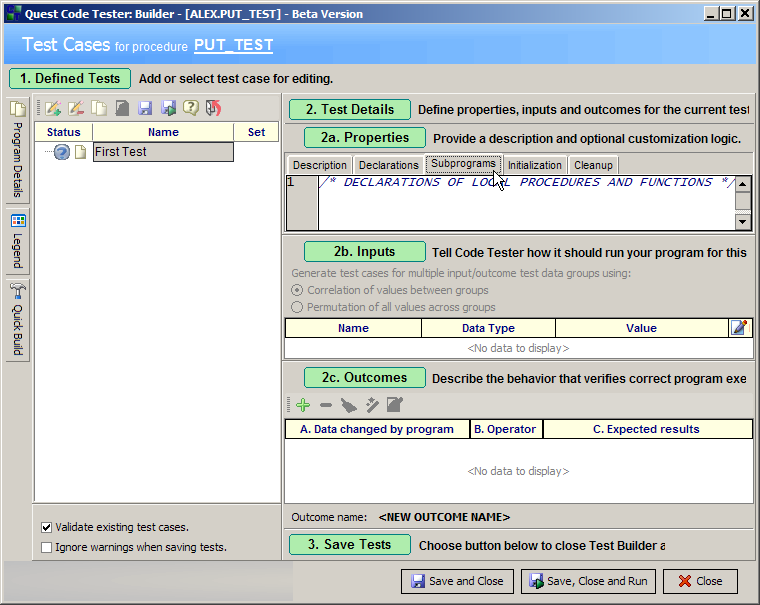Click the code editor scrollbar thumb
This screenshot has width=760, height=605.
coord(743,200)
